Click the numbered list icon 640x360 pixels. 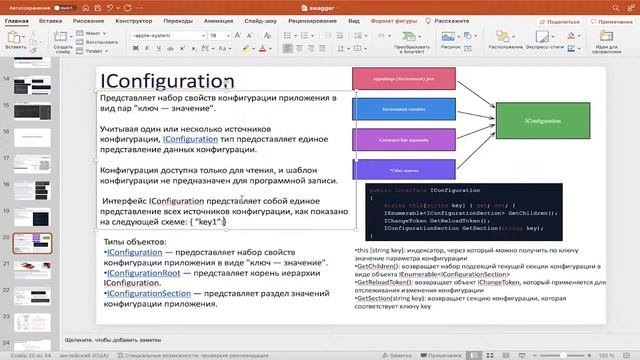[304, 36]
